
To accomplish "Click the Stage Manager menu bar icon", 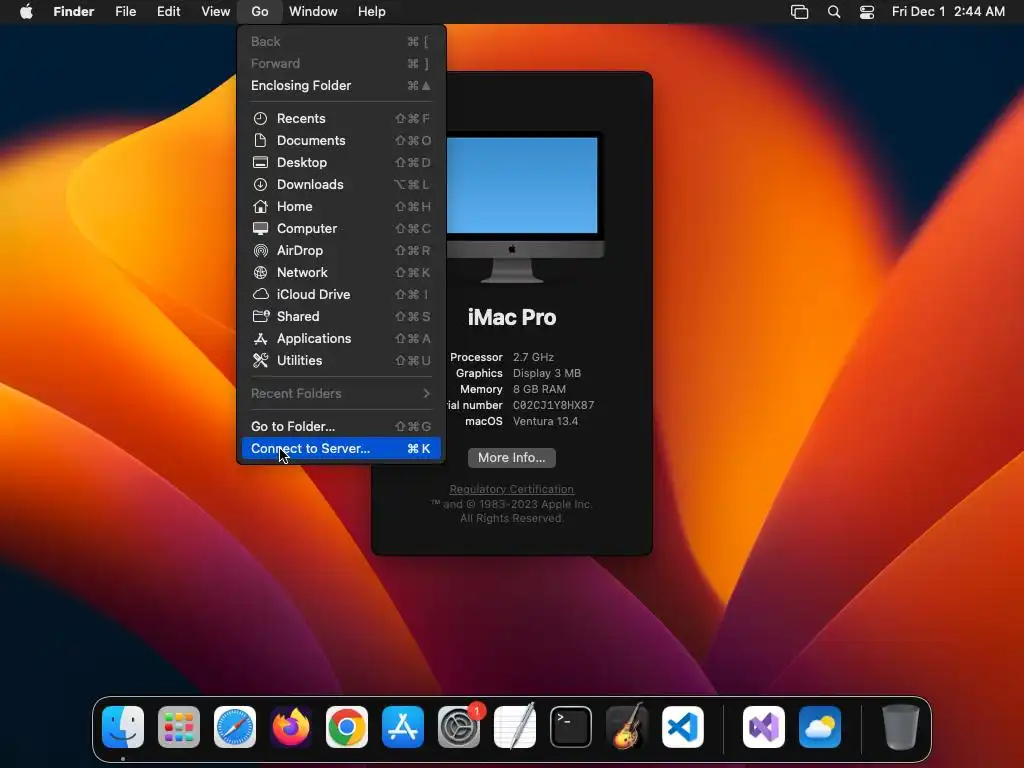I will tap(799, 12).
